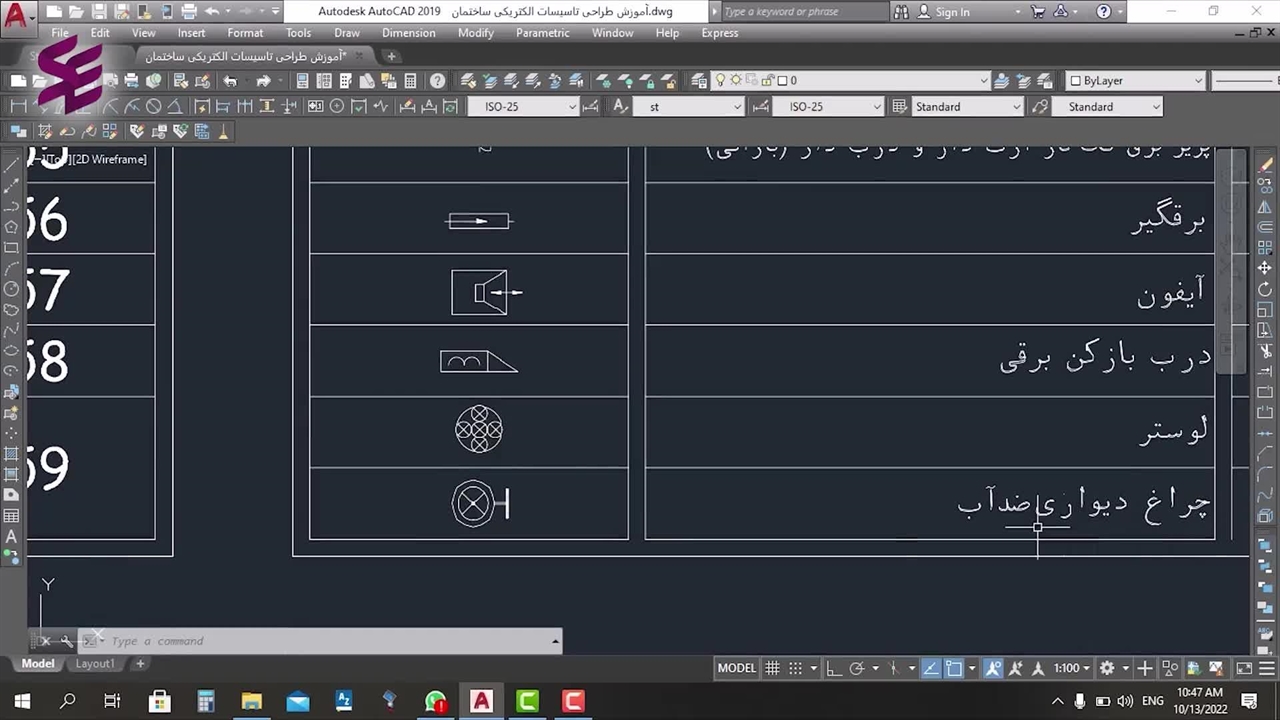Toggle Polar Tracking in status bar

click(857, 668)
